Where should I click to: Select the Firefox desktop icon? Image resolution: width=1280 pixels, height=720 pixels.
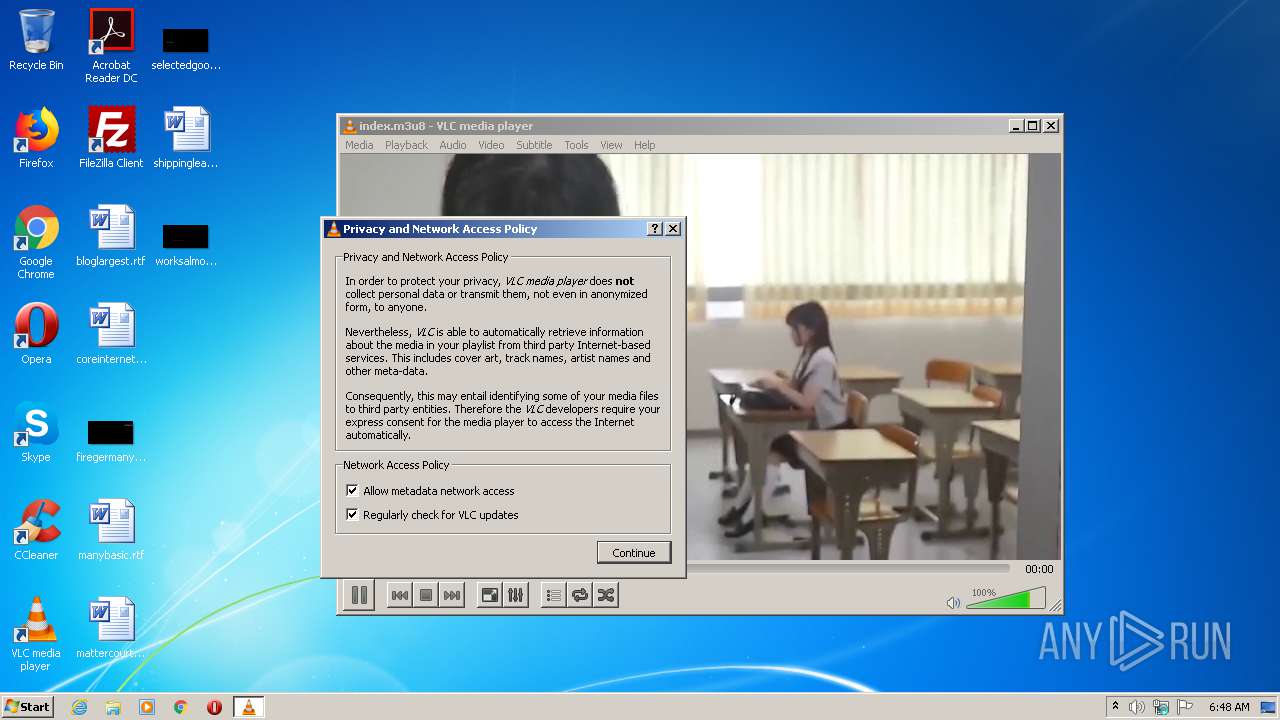36,138
